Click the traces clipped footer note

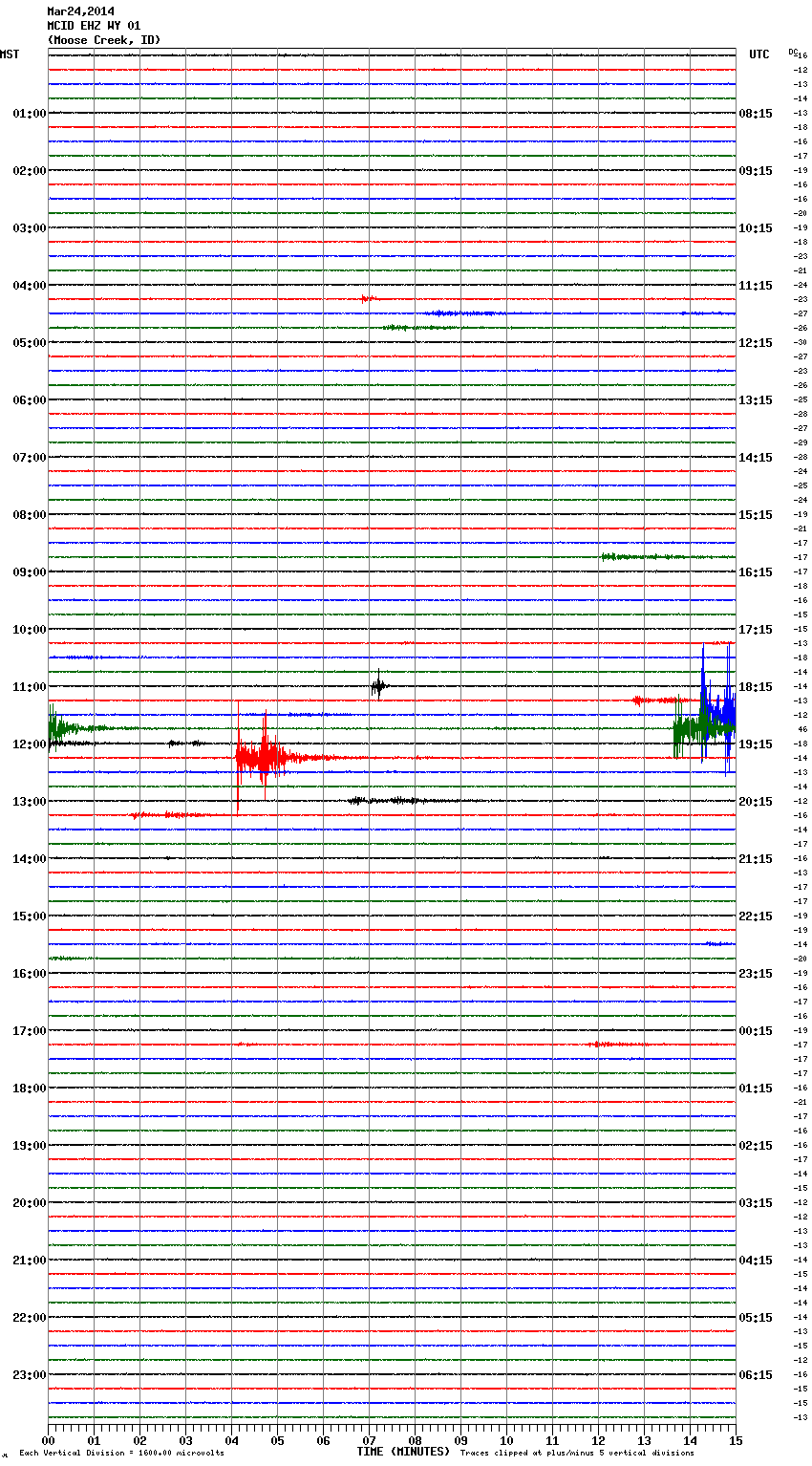[577, 1454]
